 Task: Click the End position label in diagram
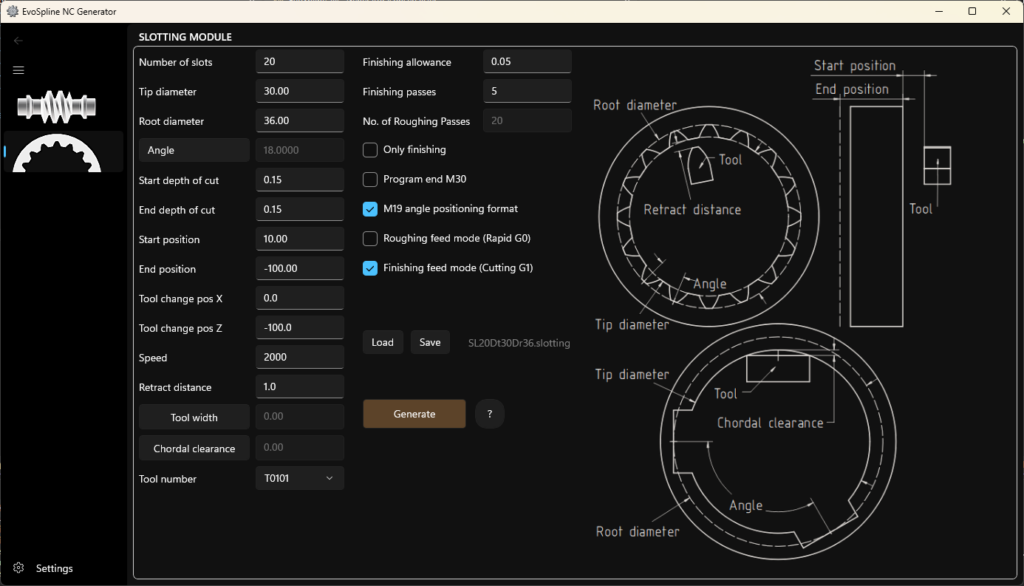click(x=852, y=89)
